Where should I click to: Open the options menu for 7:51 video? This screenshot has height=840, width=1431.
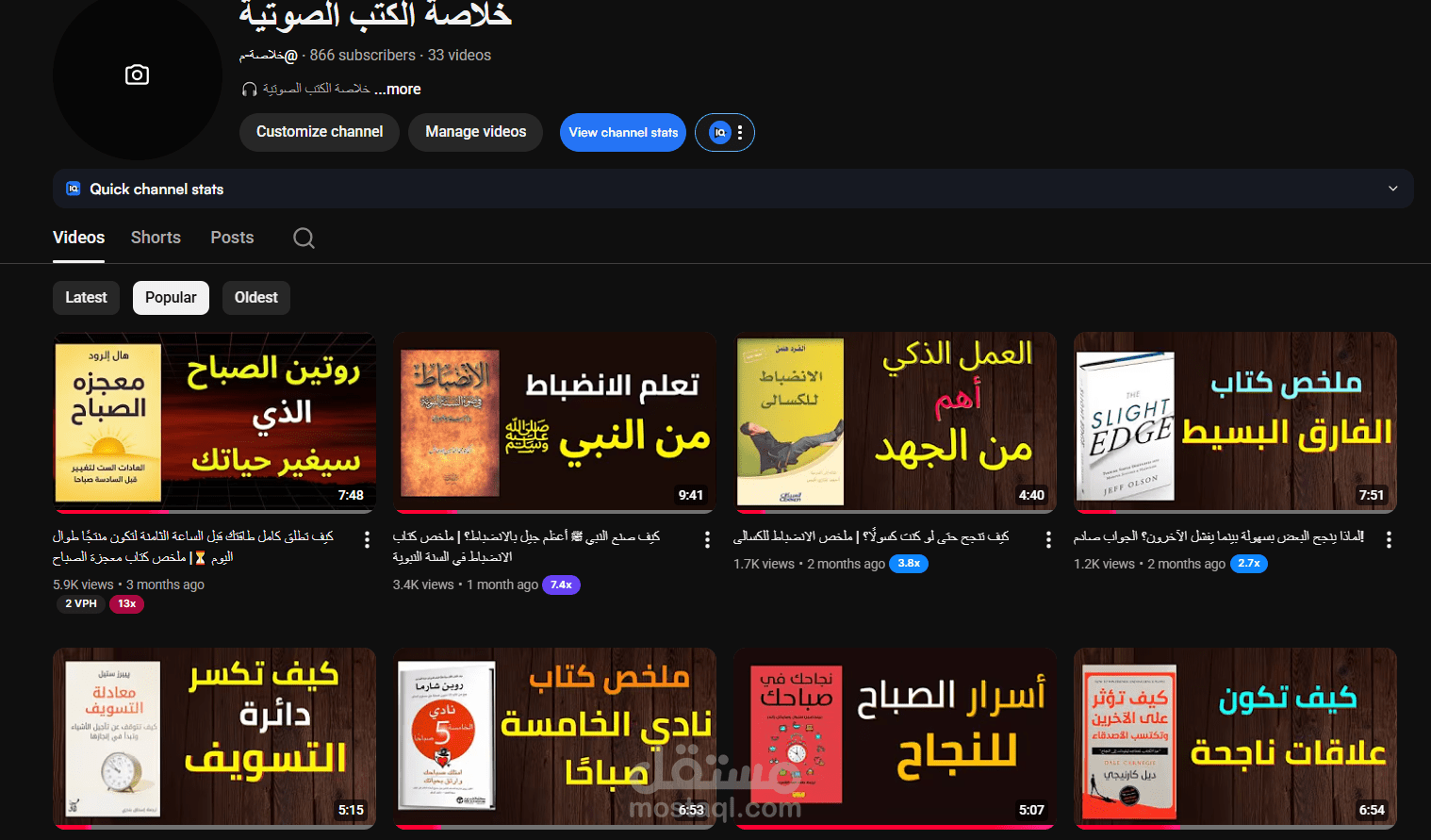tap(1389, 539)
